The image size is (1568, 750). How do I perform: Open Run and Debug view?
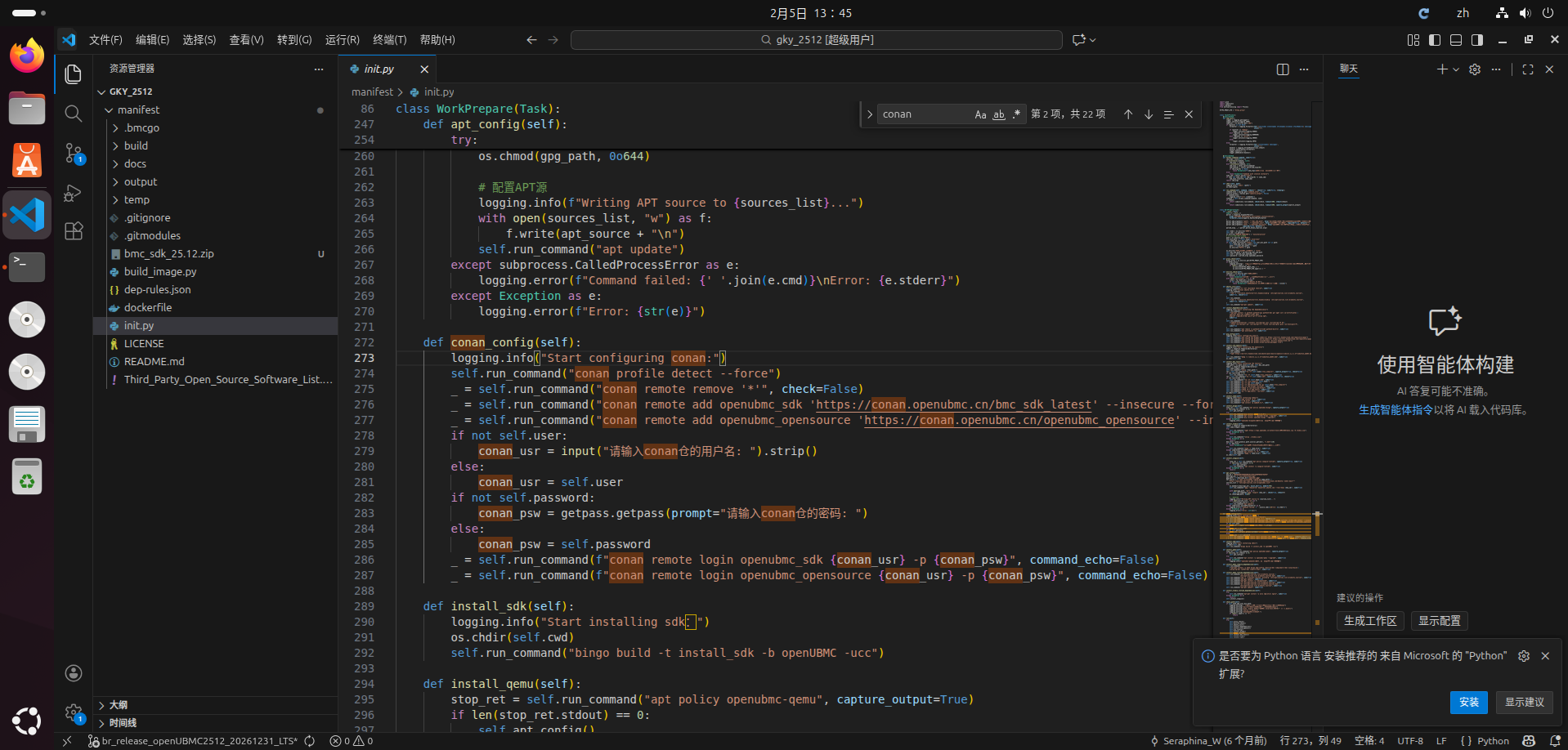[x=74, y=193]
